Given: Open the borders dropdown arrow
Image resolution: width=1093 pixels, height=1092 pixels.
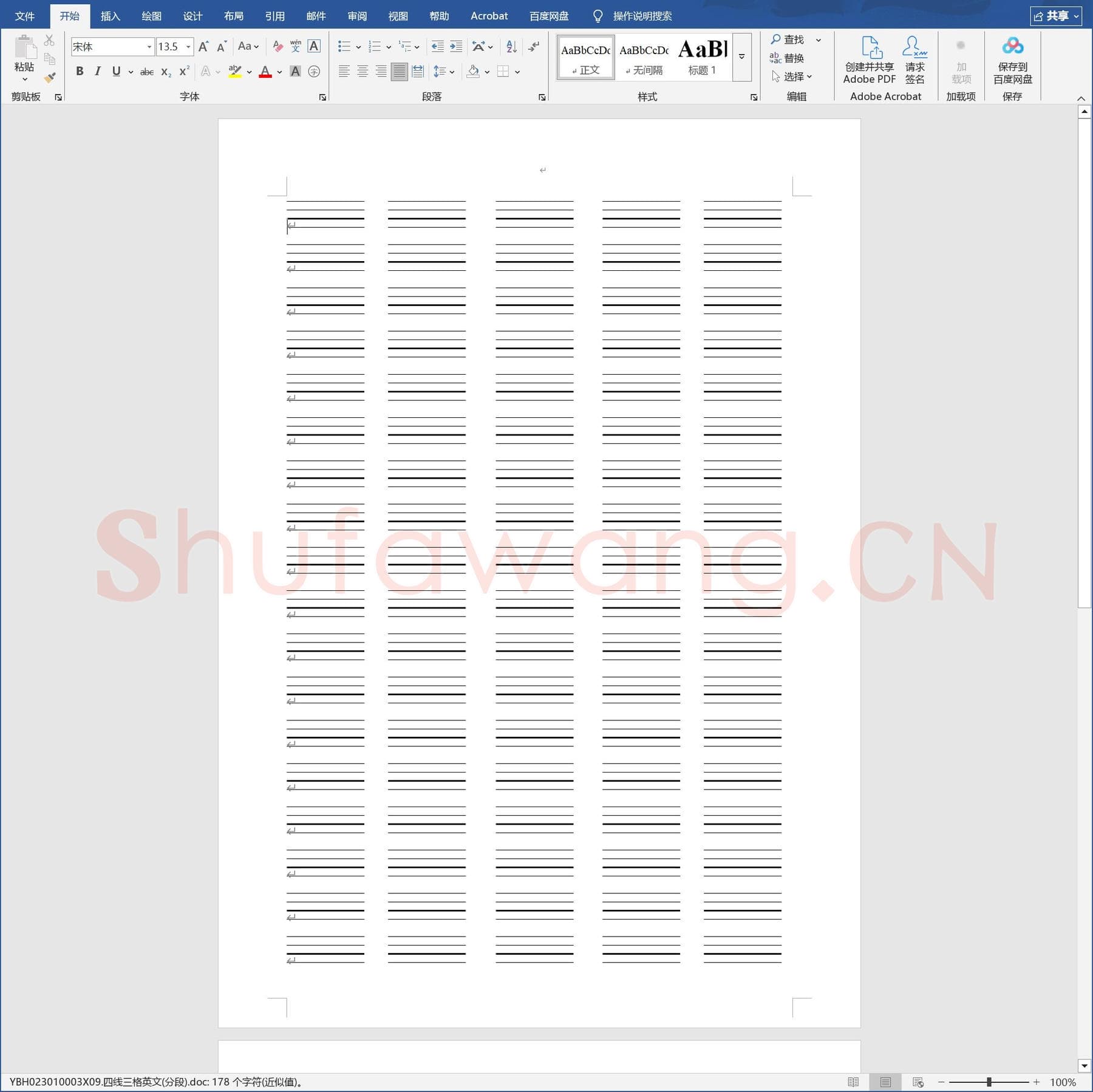Looking at the screenshot, I should coord(517,72).
